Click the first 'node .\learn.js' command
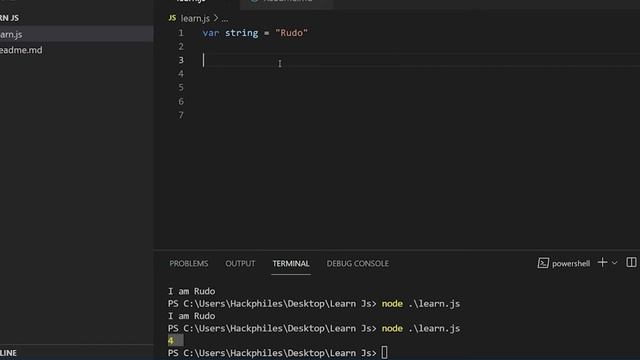Viewport: 640px width, 360px height. [421, 304]
